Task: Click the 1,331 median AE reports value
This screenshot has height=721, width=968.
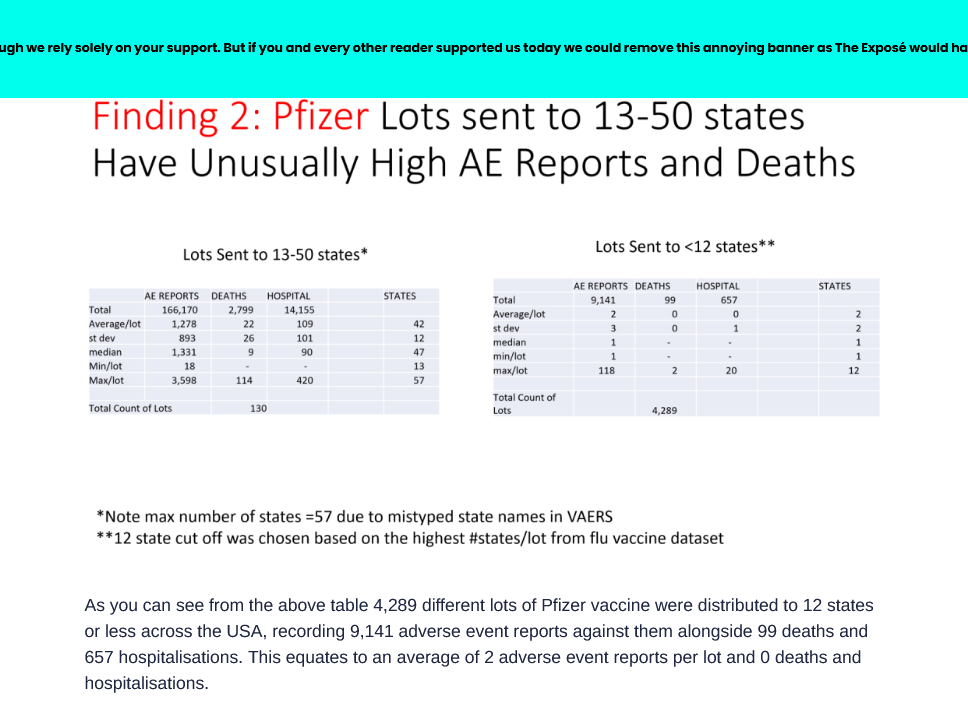Action: (x=184, y=352)
